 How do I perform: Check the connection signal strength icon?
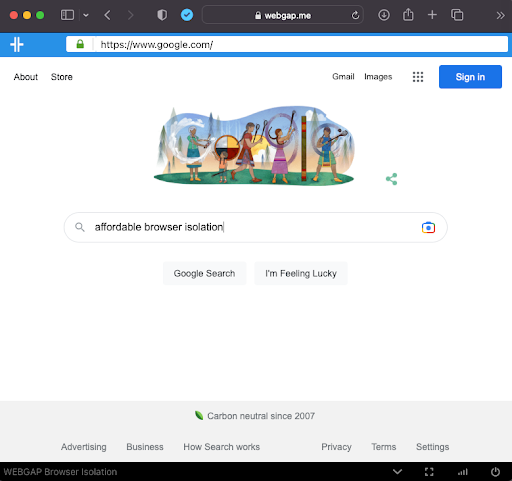pos(463,472)
